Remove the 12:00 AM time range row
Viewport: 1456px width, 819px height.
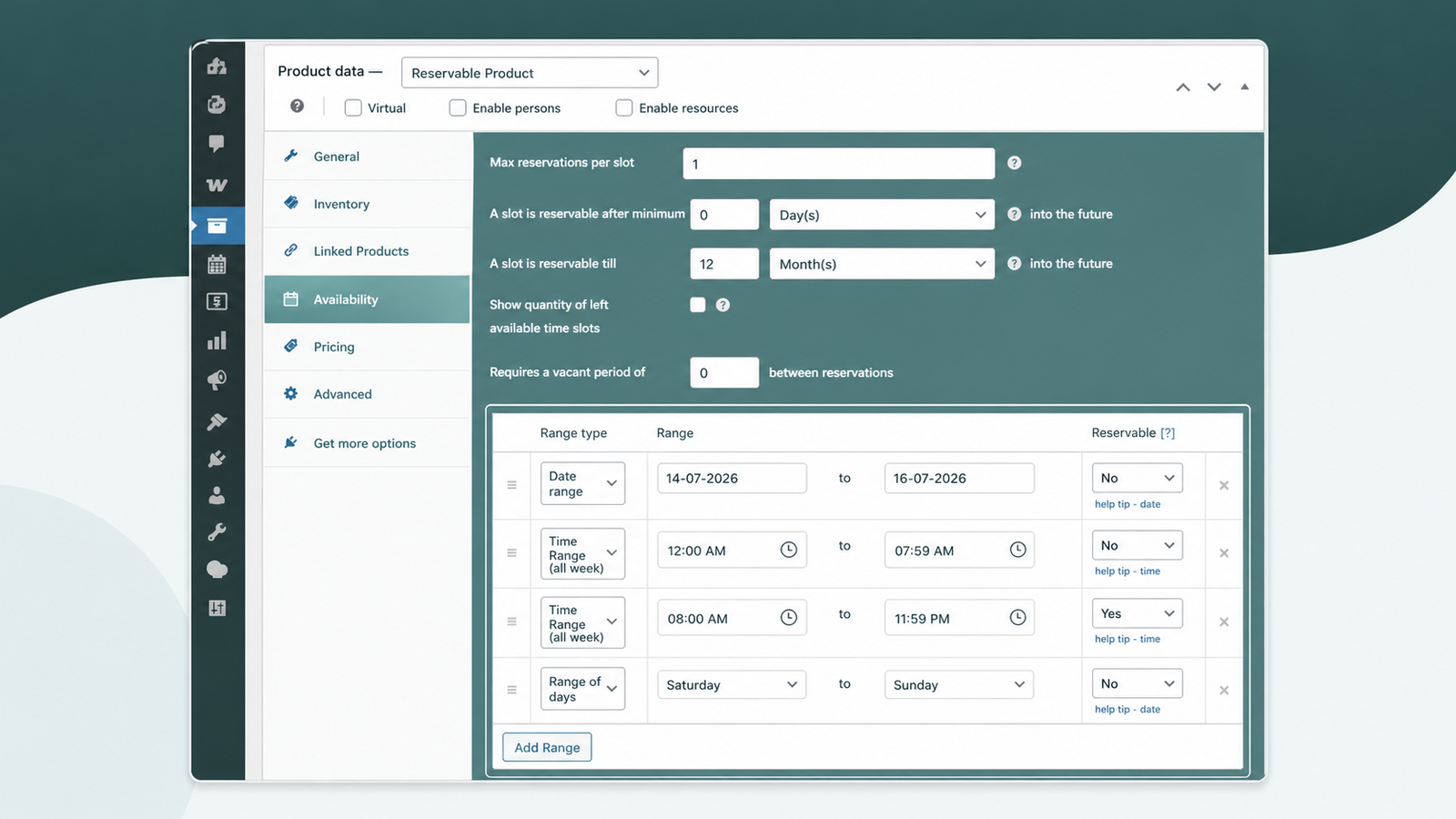(1224, 553)
